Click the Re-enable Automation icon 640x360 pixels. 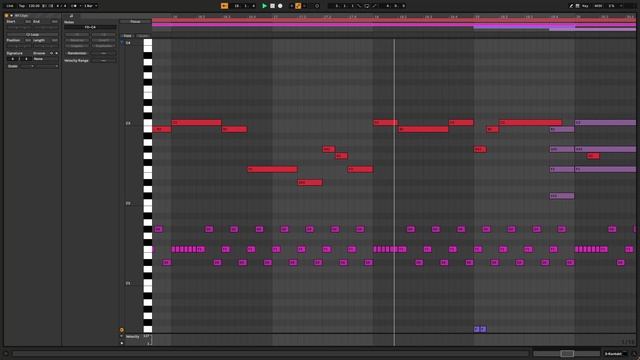pos(304,6)
